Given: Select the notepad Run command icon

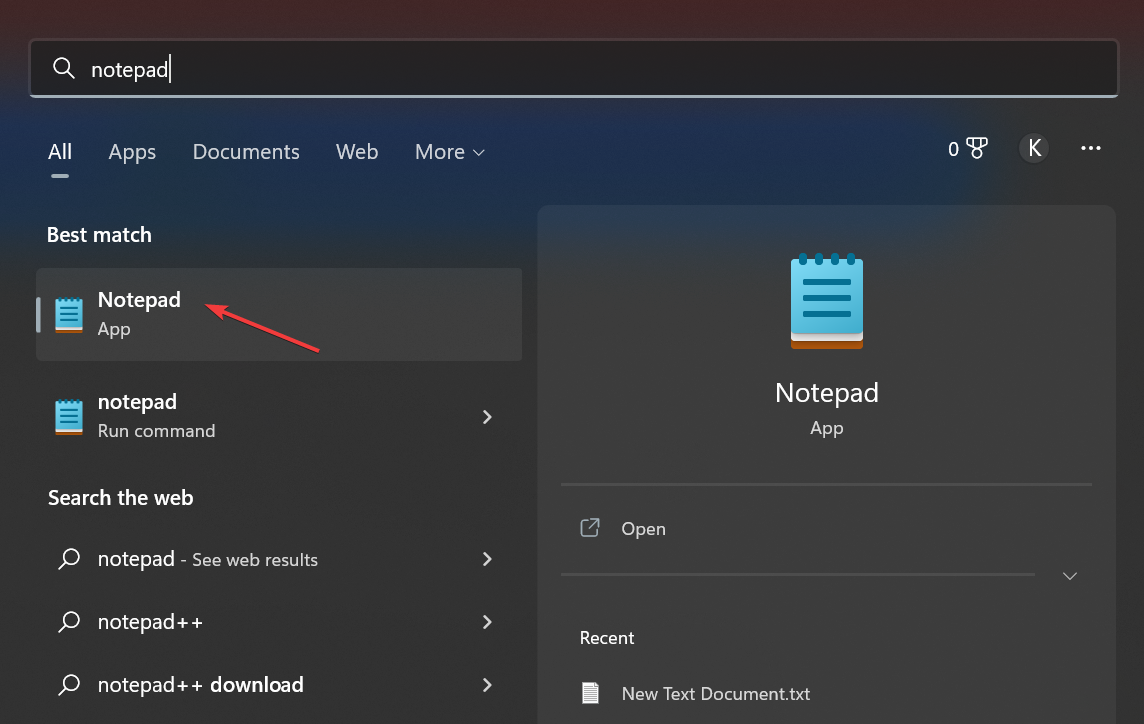Looking at the screenshot, I should pyautogui.click(x=67, y=416).
